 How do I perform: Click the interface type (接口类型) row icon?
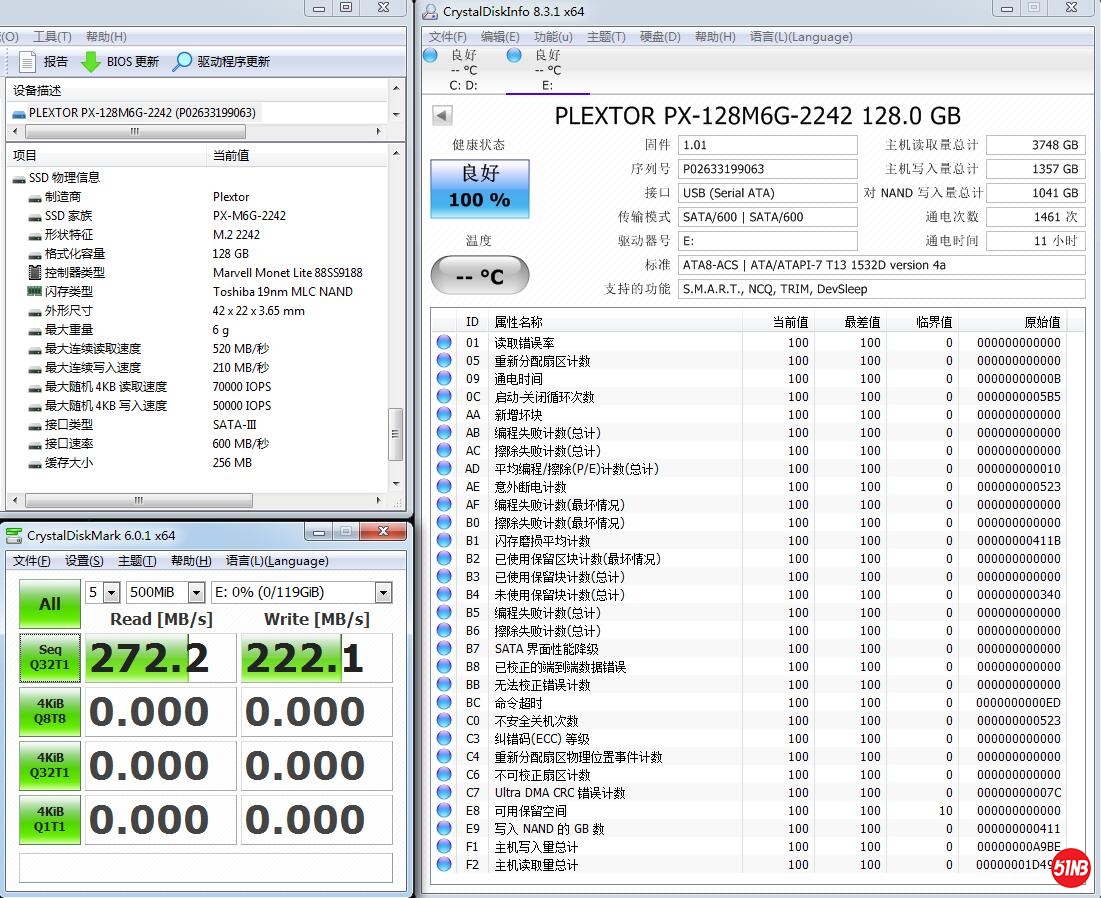coord(34,426)
